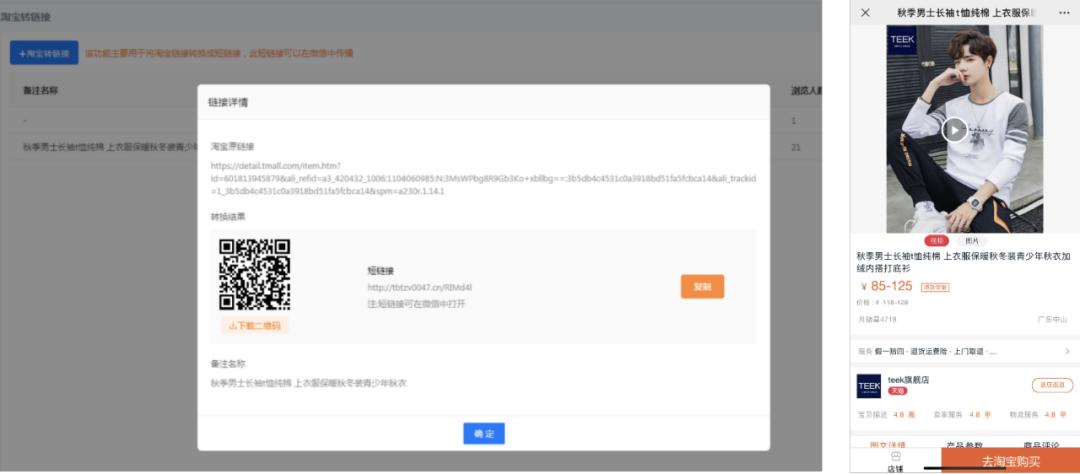Screen dimensions: 1080x474
Task: Click the 注:短链接可在微信中打开 note
Action: [416, 303]
